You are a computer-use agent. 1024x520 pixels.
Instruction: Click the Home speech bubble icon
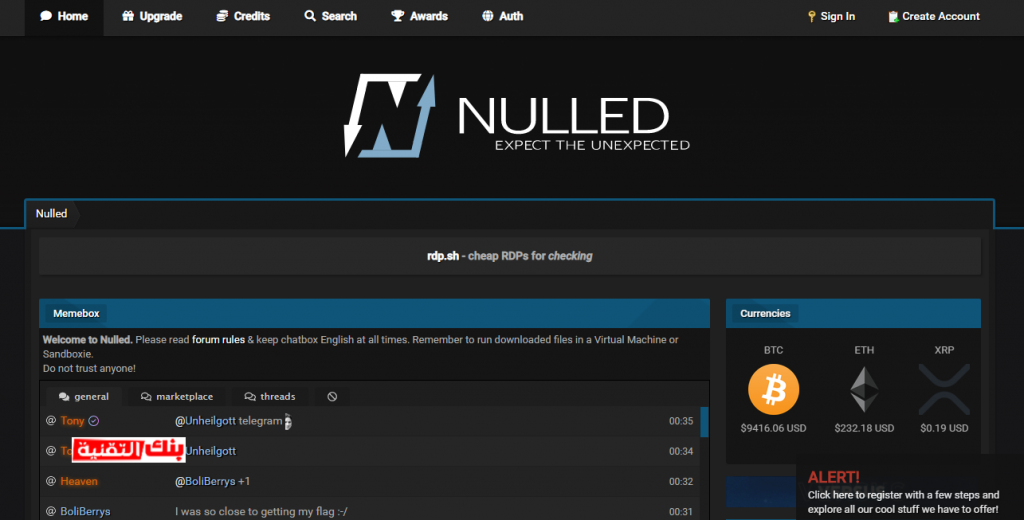[46, 16]
